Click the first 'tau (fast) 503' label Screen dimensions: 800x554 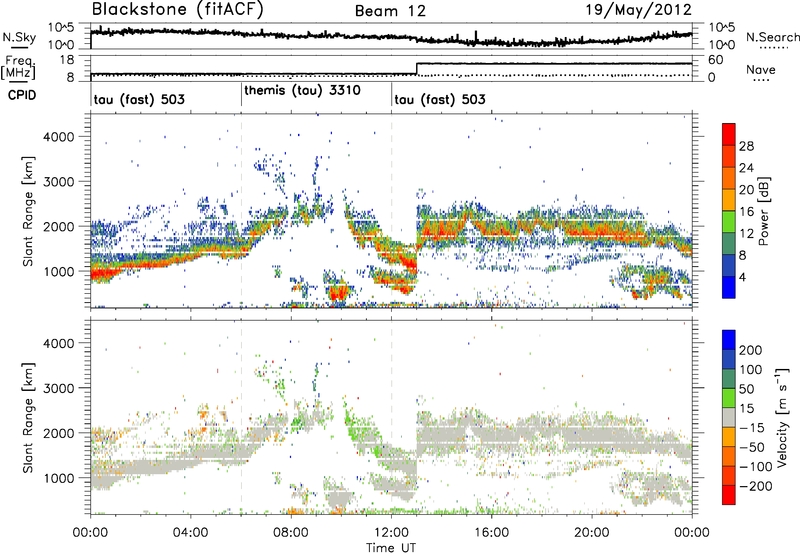pyautogui.click(x=139, y=99)
